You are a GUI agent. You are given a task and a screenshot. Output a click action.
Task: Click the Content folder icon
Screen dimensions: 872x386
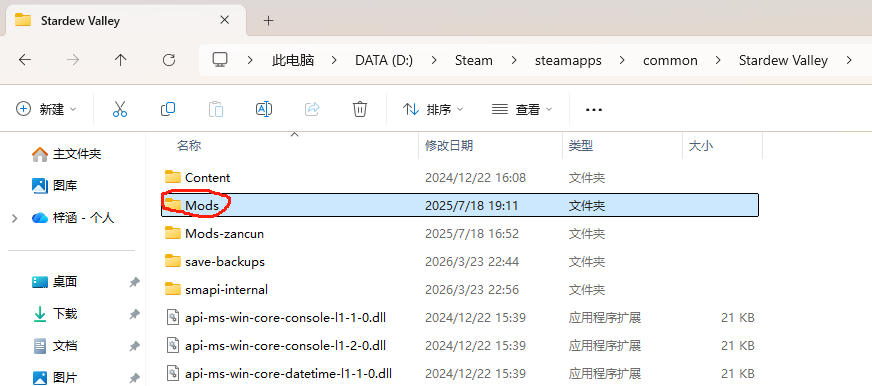click(173, 177)
